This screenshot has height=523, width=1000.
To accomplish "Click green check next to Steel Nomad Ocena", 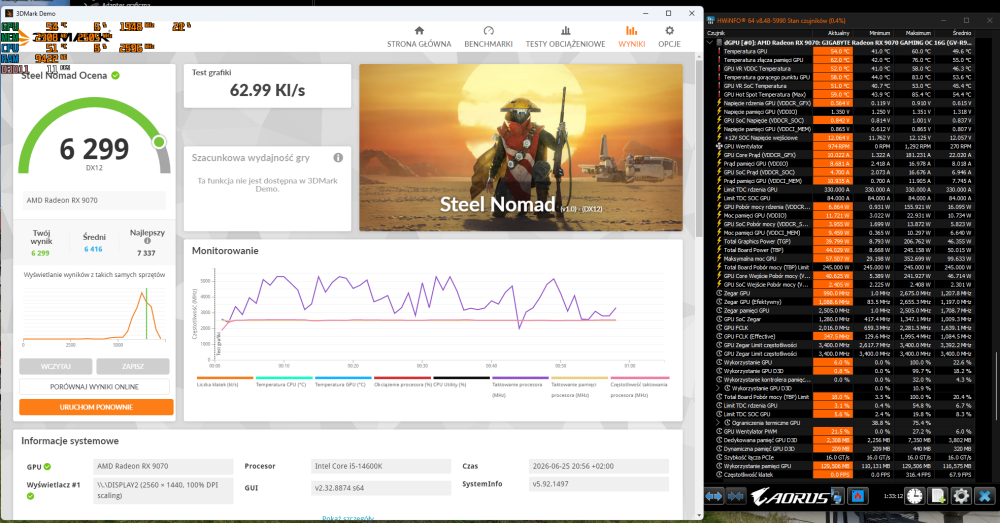I will point(115,75).
